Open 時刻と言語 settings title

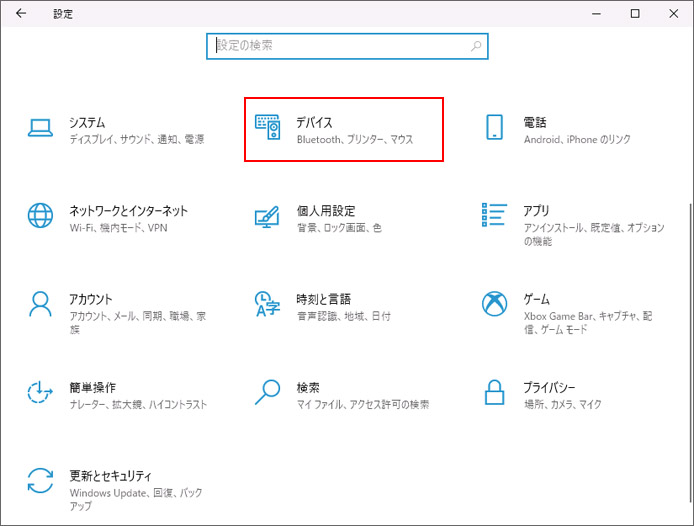pyautogui.click(x=324, y=299)
